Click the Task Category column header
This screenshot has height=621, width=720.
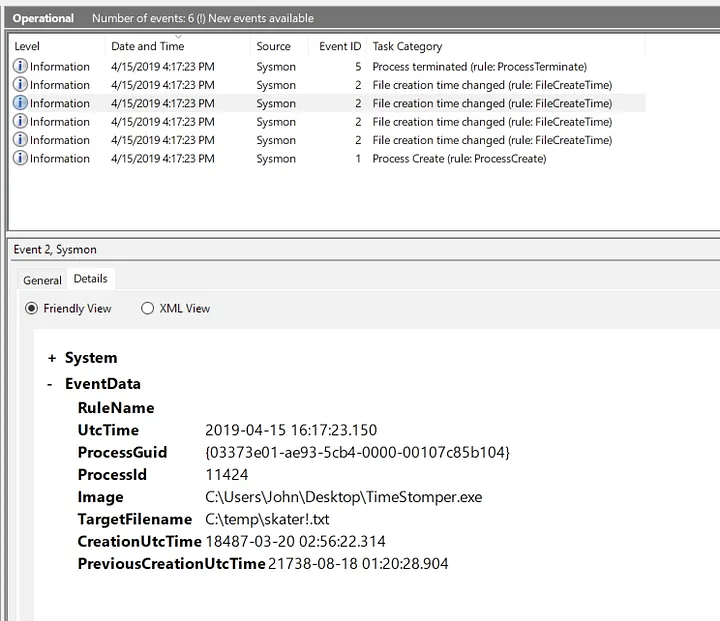click(x=407, y=46)
